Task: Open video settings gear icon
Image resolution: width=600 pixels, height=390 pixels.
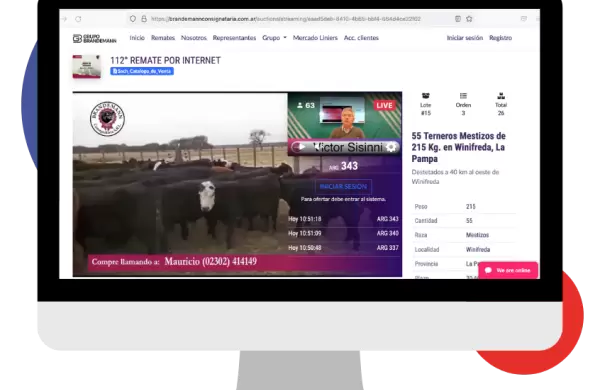Action: point(391,147)
